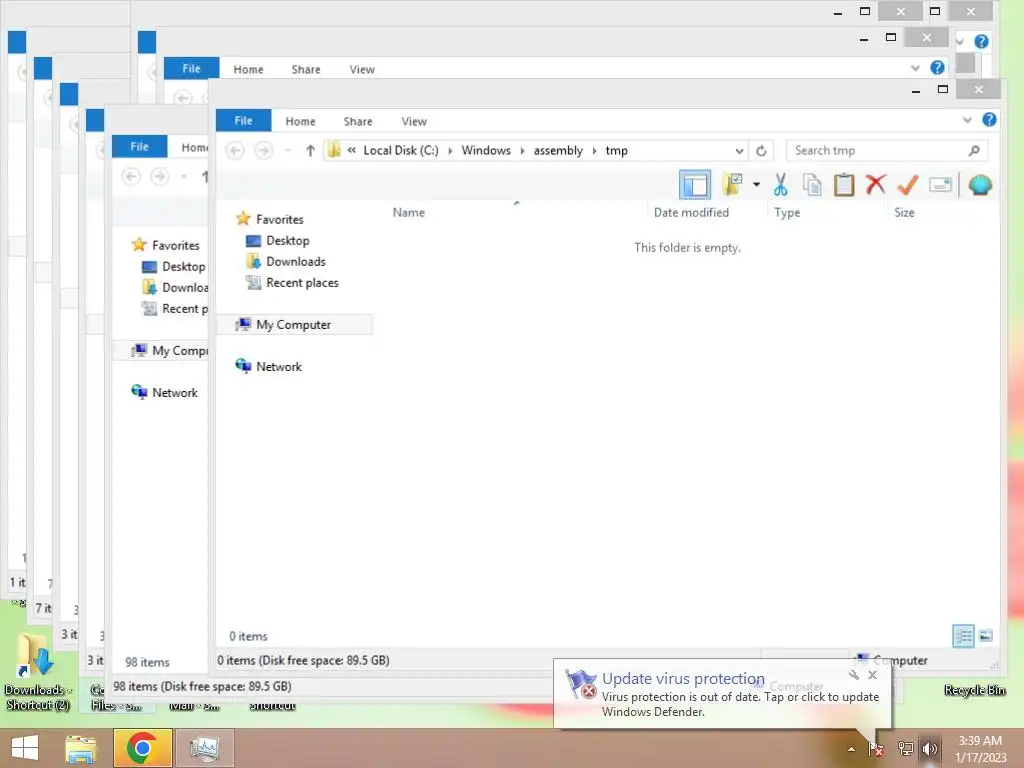Click Update virus protection notification title
Viewport: 1024px width, 768px height.
[x=683, y=679]
